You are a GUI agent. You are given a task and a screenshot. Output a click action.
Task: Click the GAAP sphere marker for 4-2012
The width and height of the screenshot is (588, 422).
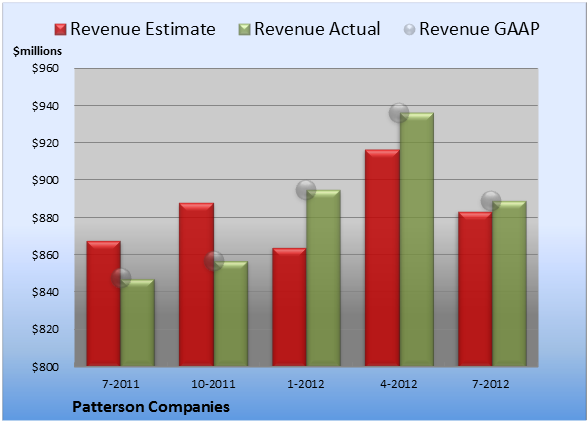pyautogui.click(x=399, y=112)
